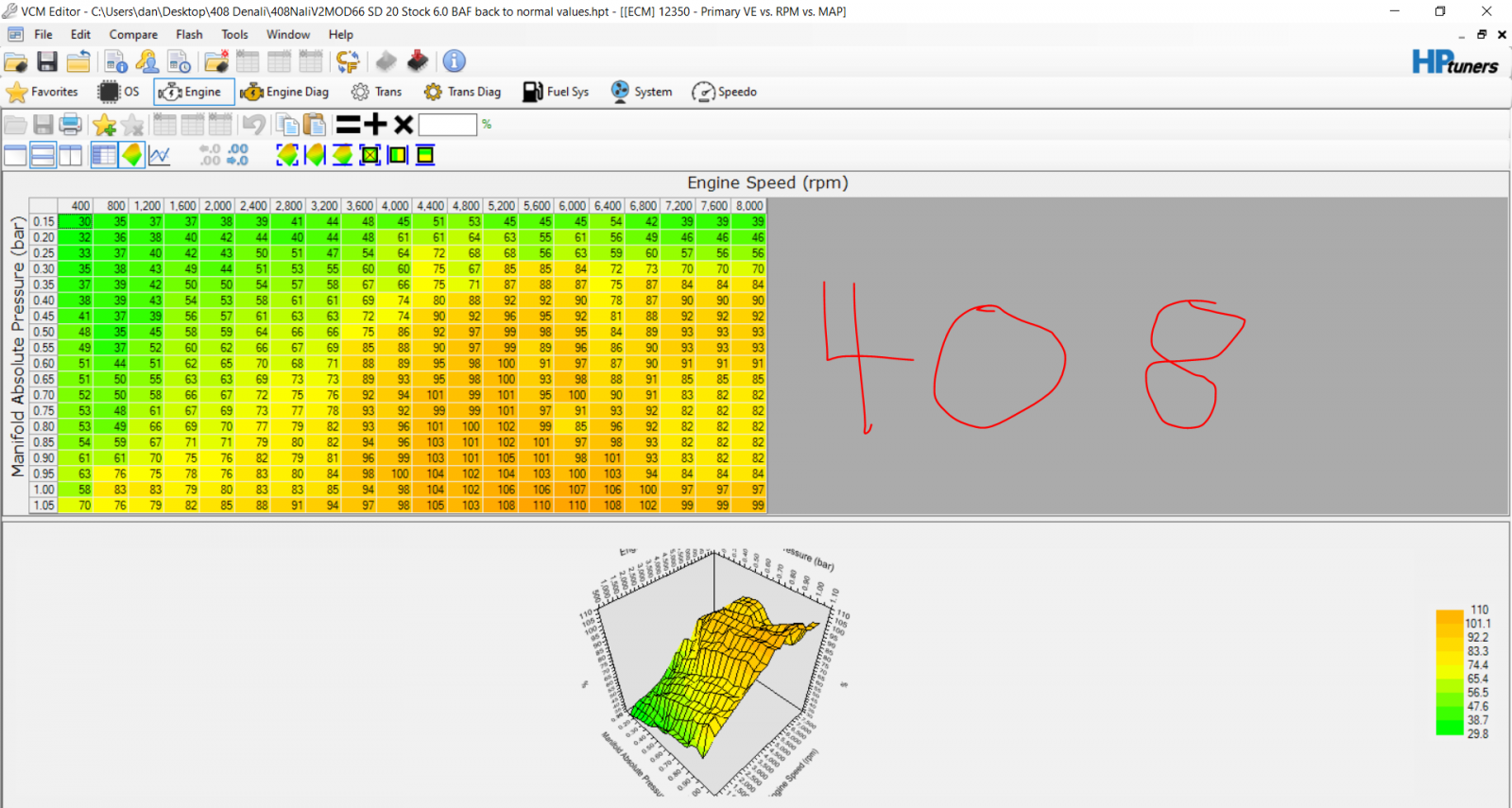Image resolution: width=1512 pixels, height=808 pixels.
Task: Toggle horizontal split layout view
Action: (x=43, y=155)
